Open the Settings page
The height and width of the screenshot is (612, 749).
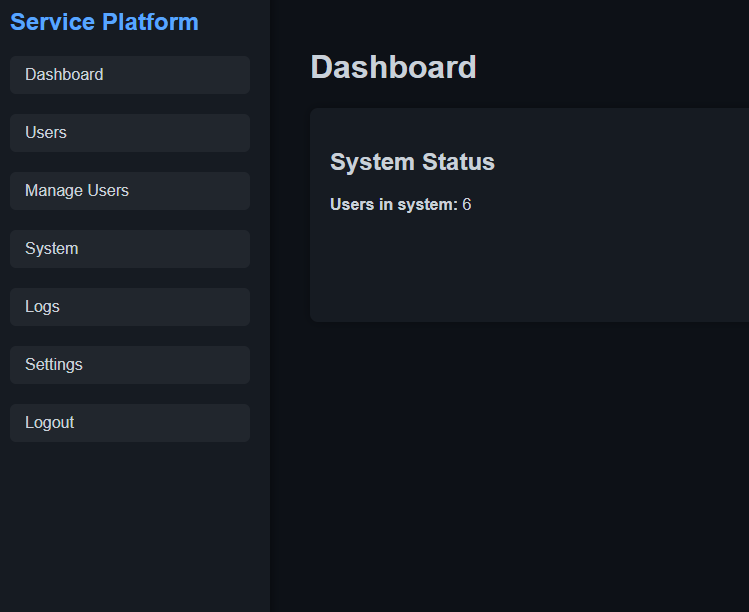click(130, 365)
